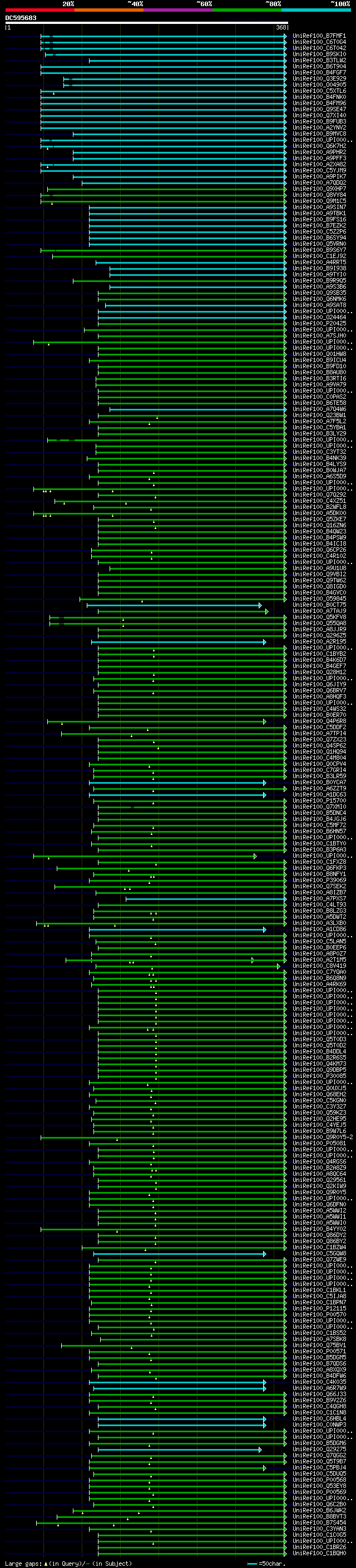The width and height of the screenshot is (356, 1568).
Task: Open hit UniRef100_B3TLW2
Action: pyautogui.click(x=319, y=60)
